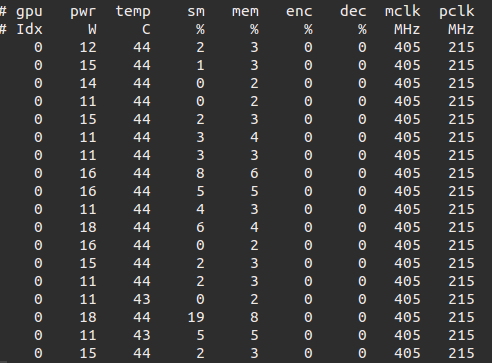Viewport: 492px width, 363px height.
Task: Select the "W" unit label under pwr
Action: (x=92, y=29)
